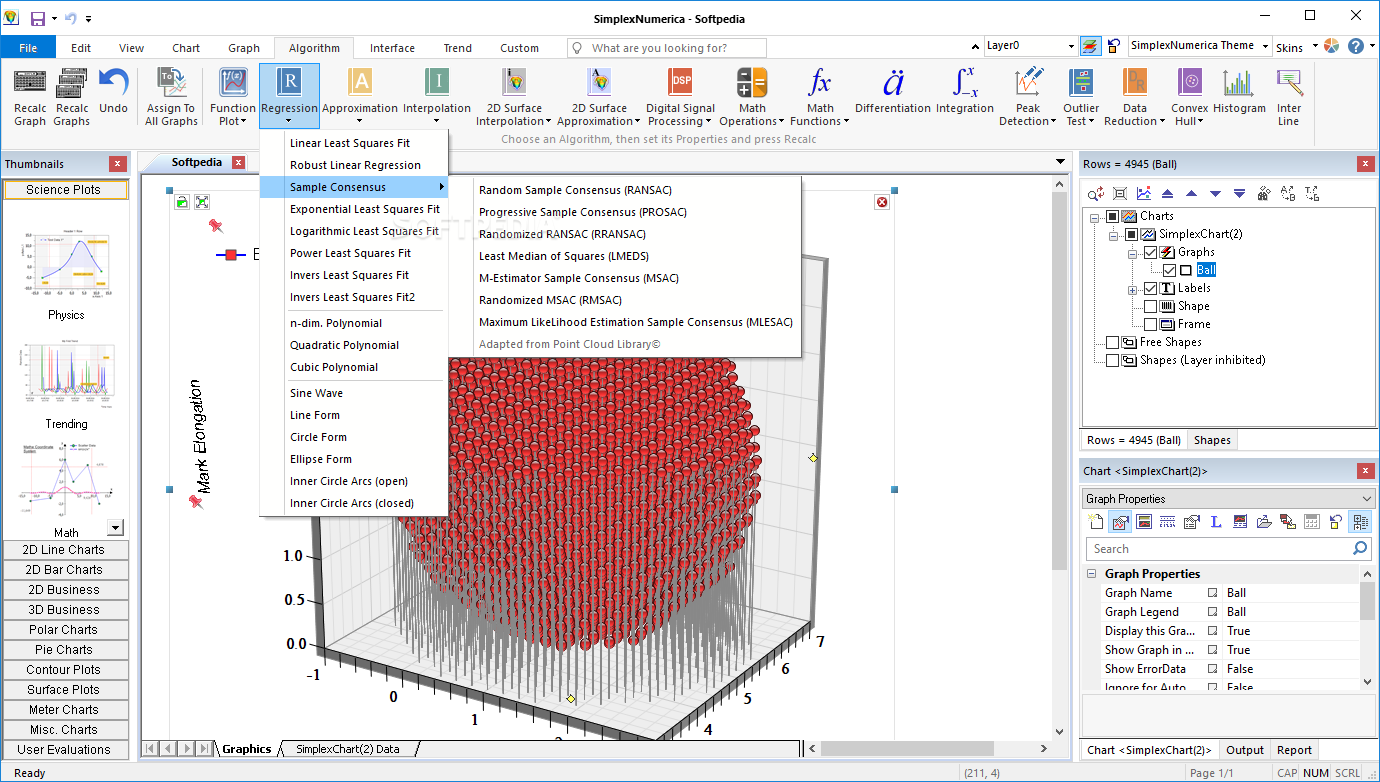Open the Data Reduction tool

(1135, 97)
